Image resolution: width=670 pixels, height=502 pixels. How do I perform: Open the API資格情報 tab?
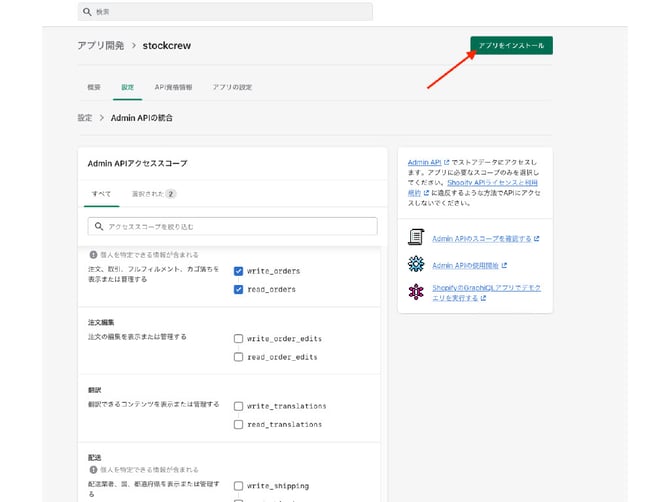click(173, 87)
